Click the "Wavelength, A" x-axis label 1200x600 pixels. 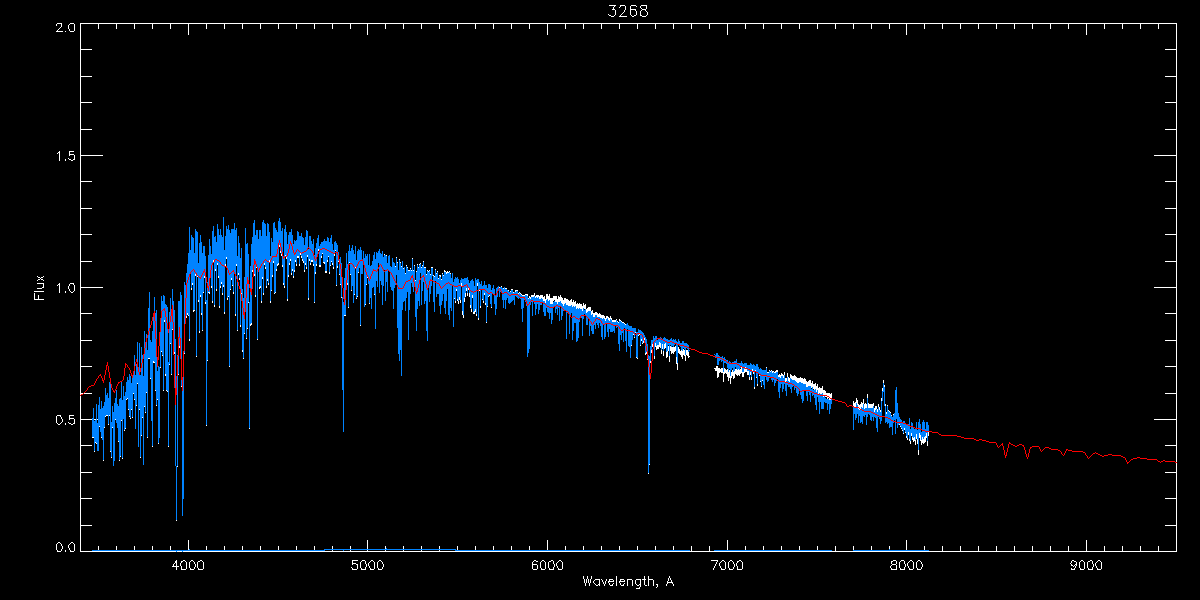pos(628,582)
